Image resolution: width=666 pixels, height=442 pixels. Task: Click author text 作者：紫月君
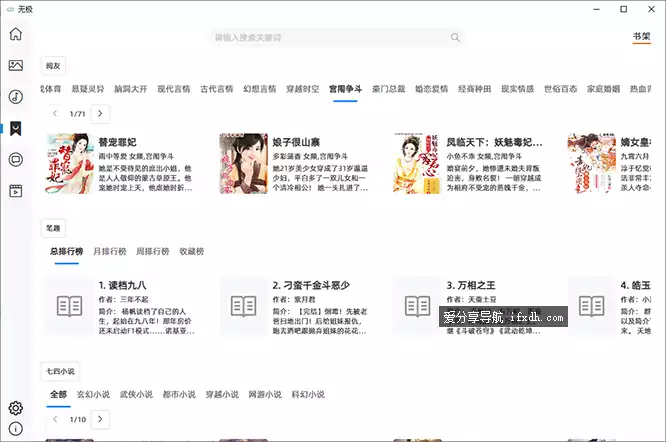click(x=294, y=299)
